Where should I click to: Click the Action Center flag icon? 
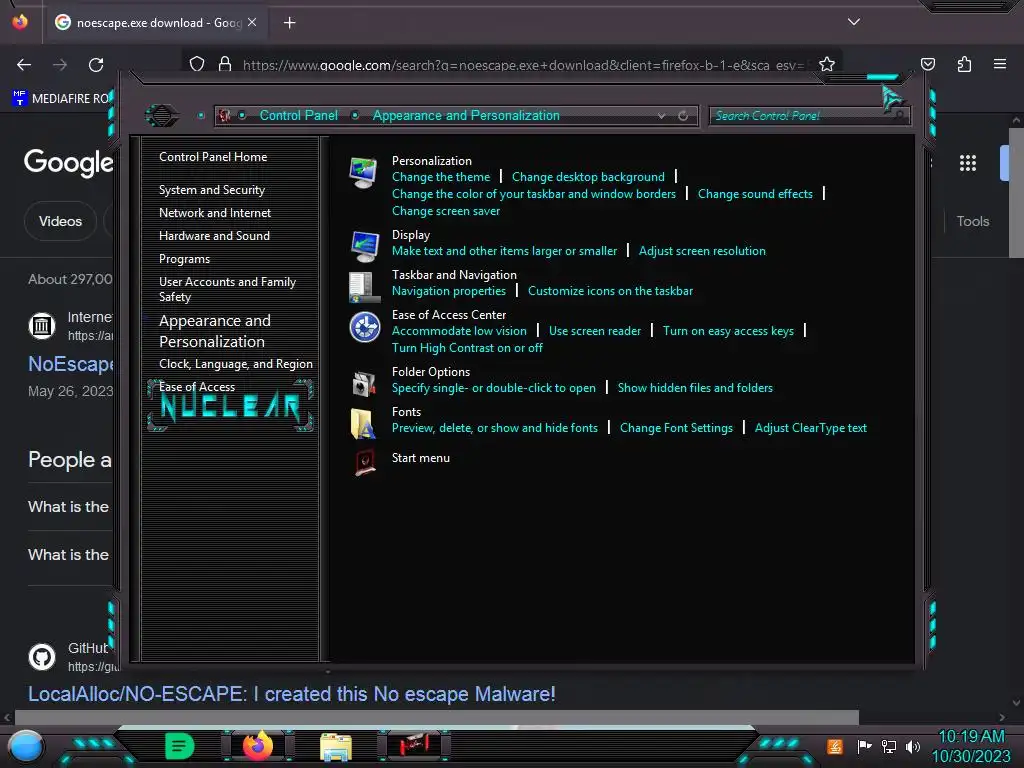coord(865,746)
